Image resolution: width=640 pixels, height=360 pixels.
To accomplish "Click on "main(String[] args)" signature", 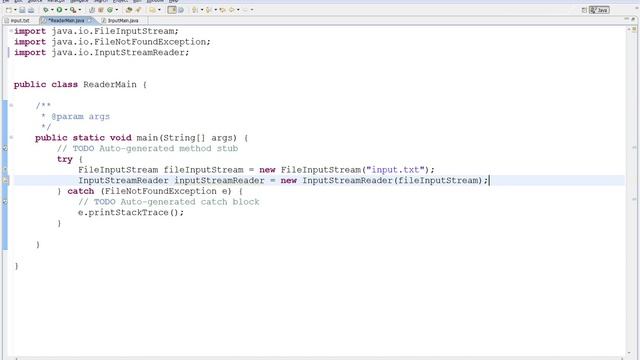I will click(x=187, y=138).
